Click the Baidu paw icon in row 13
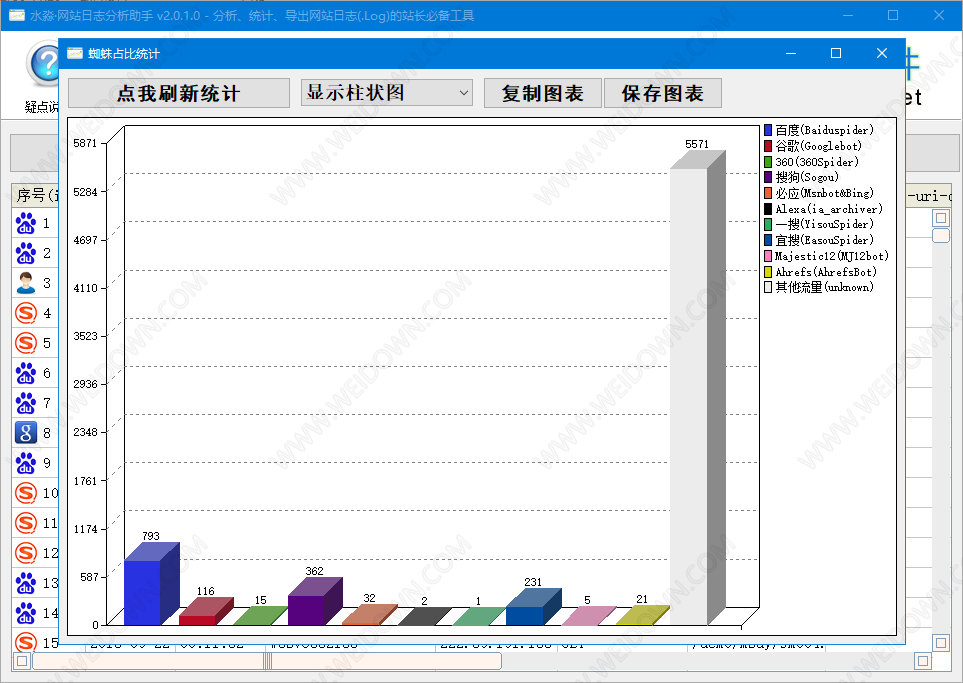The height and width of the screenshot is (683, 963). [x=26, y=583]
